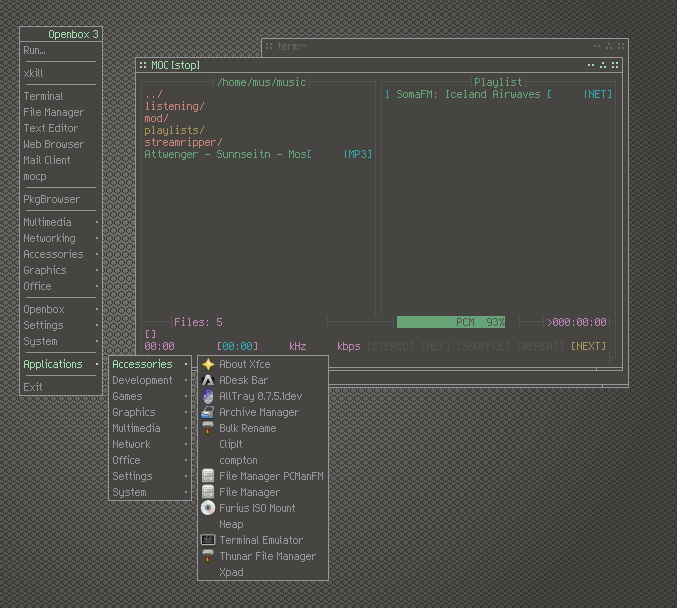Viewport: 677px width, 608px height.
Task: Select parent directory ../ in MOC
Action: pos(153,95)
